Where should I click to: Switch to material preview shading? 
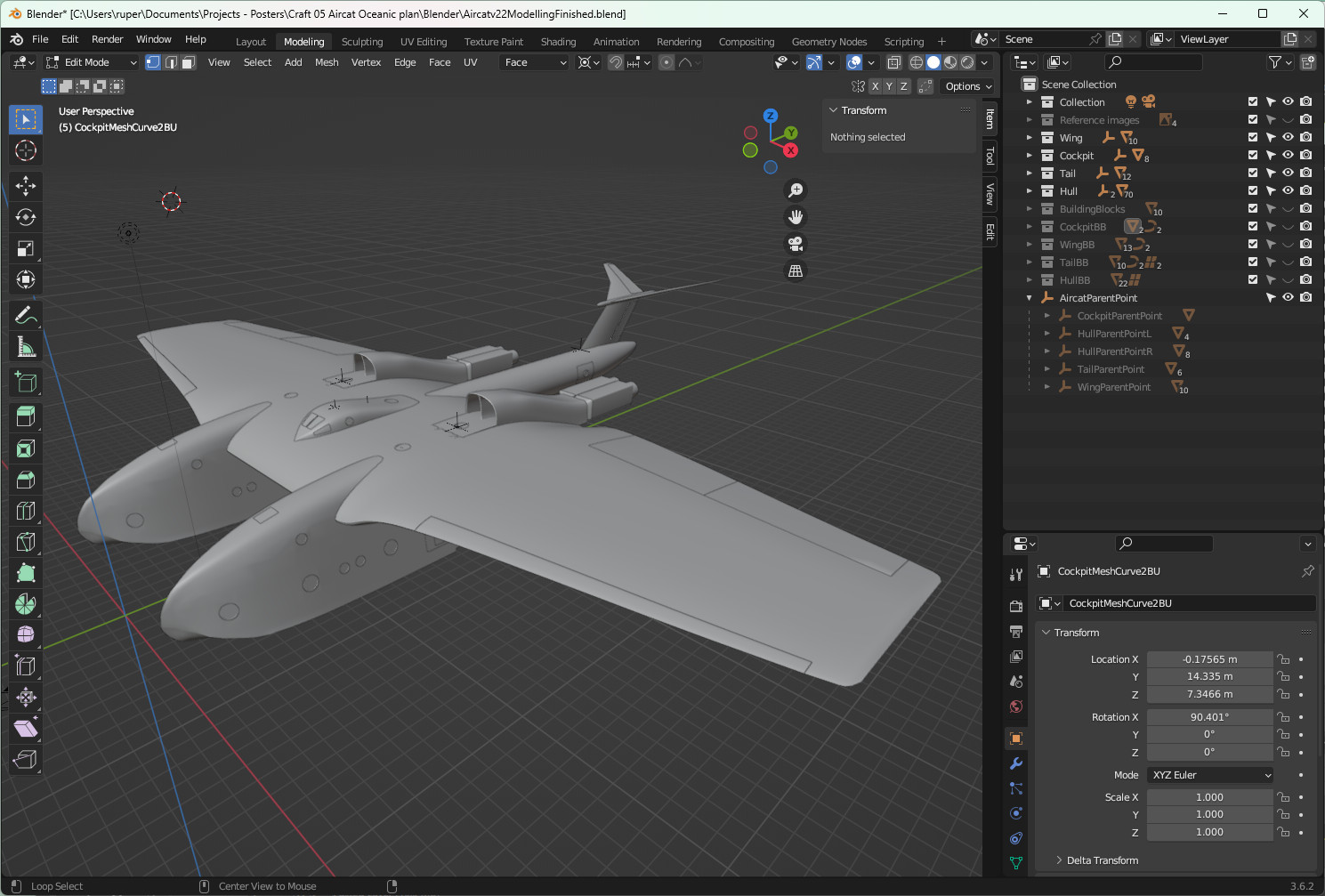(950, 62)
